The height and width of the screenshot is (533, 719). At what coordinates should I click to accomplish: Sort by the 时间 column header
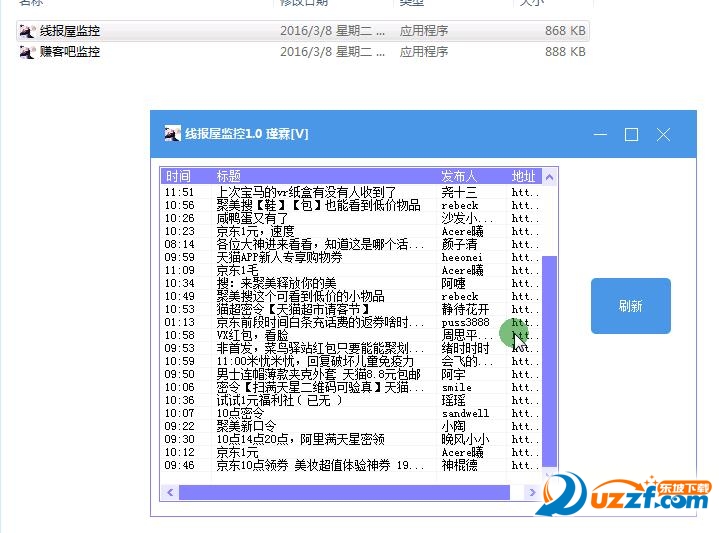[186, 176]
